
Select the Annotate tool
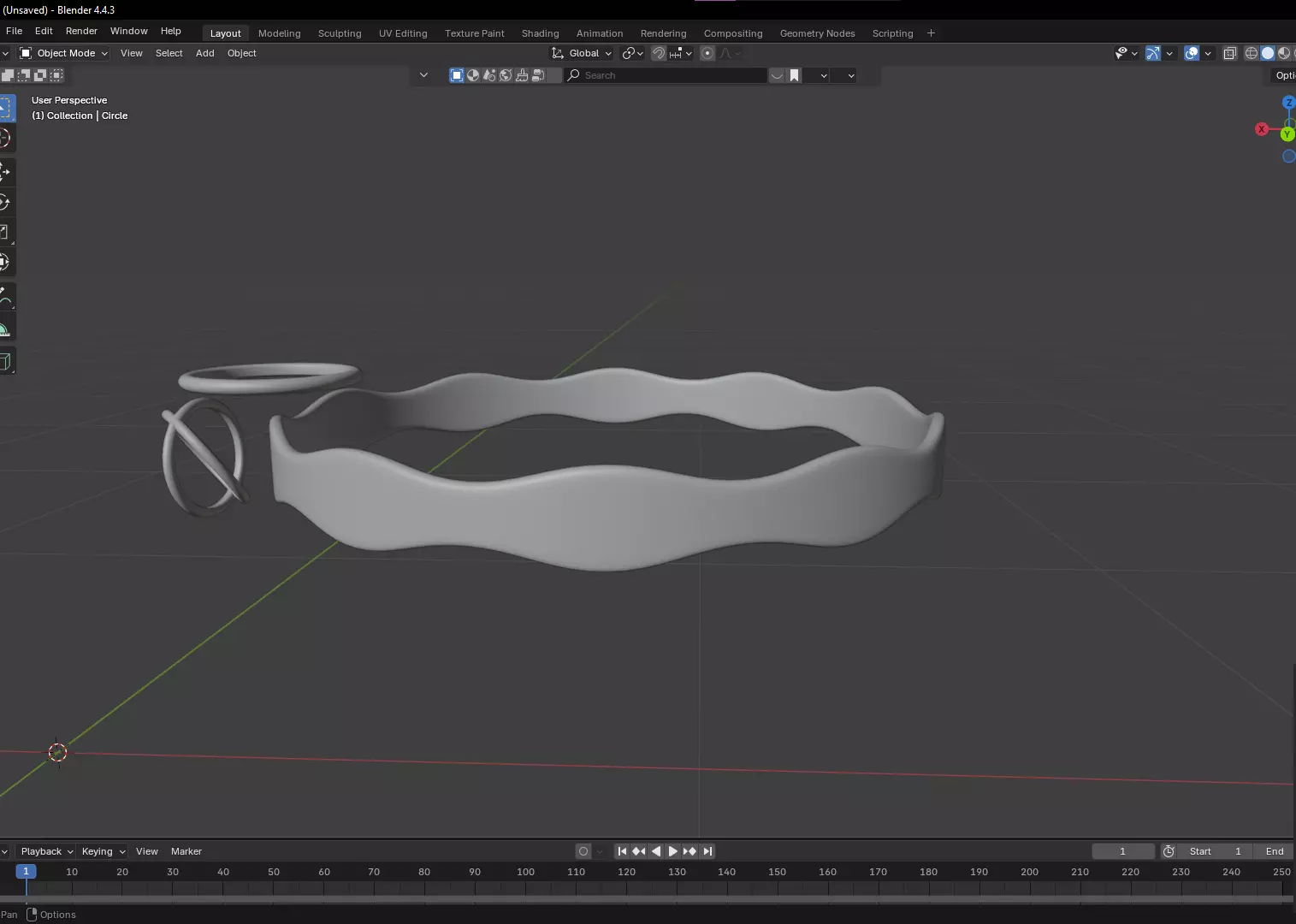click(7, 297)
